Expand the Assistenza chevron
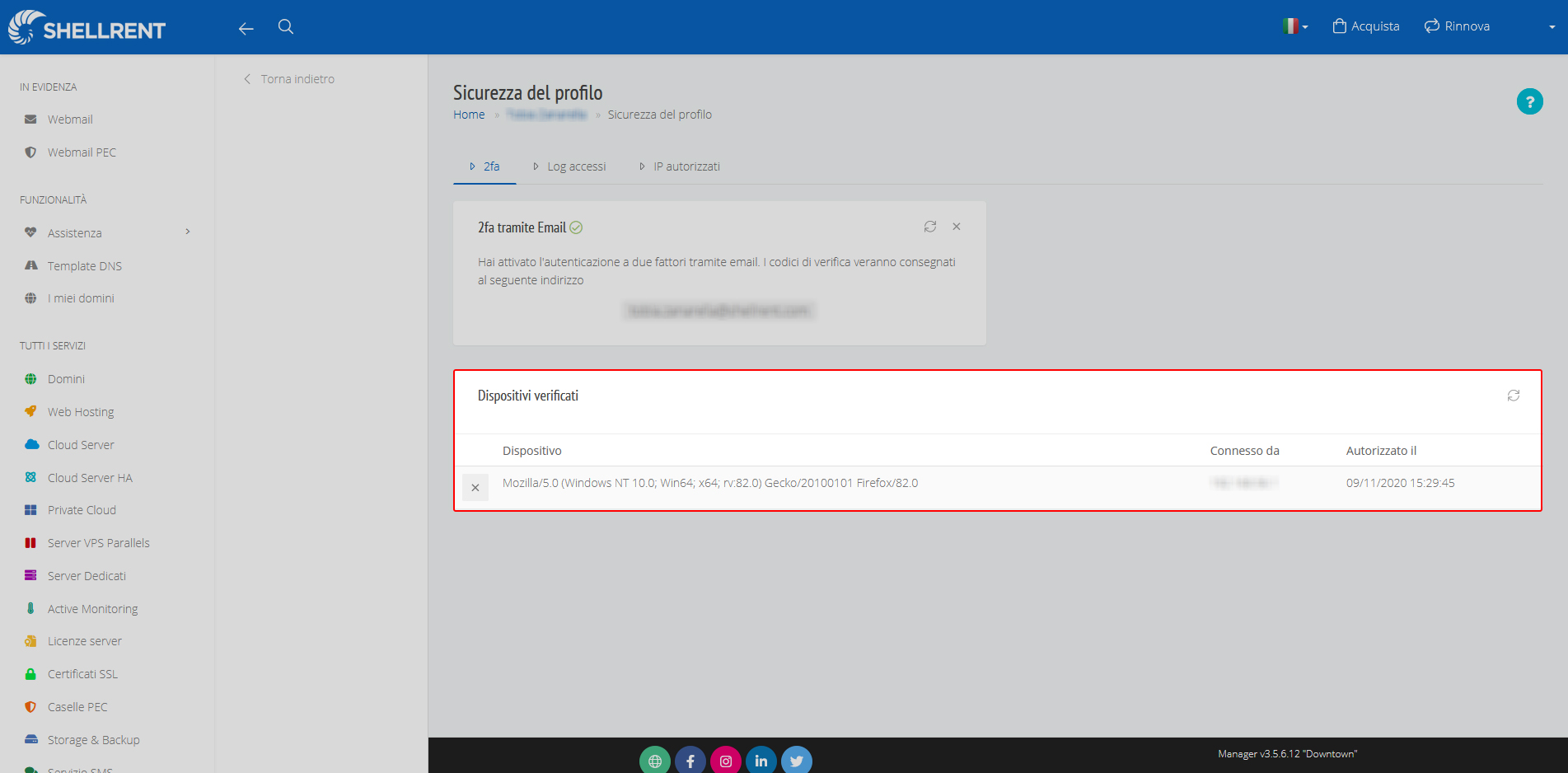The width and height of the screenshot is (1568, 773). pyautogui.click(x=188, y=232)
